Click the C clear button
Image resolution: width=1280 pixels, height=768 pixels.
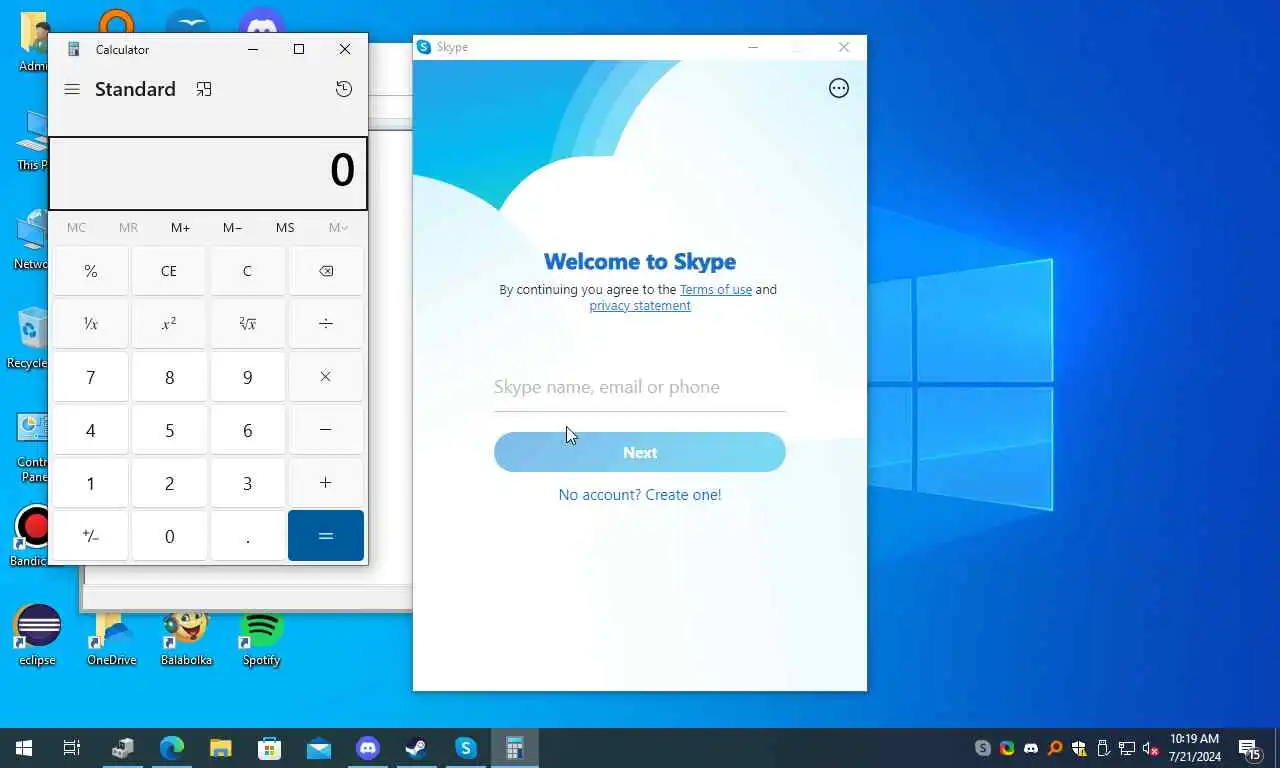(x=248, y=271)
